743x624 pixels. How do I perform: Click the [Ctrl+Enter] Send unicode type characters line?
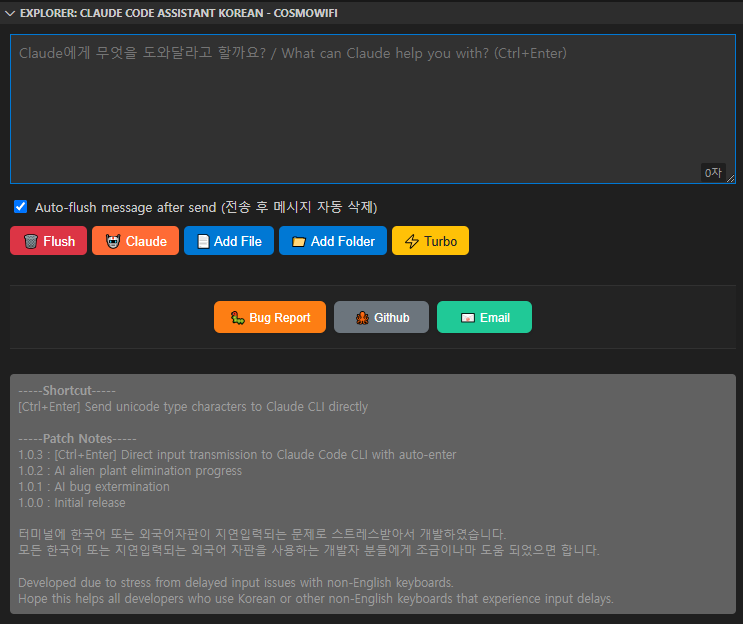pos(193,407)
